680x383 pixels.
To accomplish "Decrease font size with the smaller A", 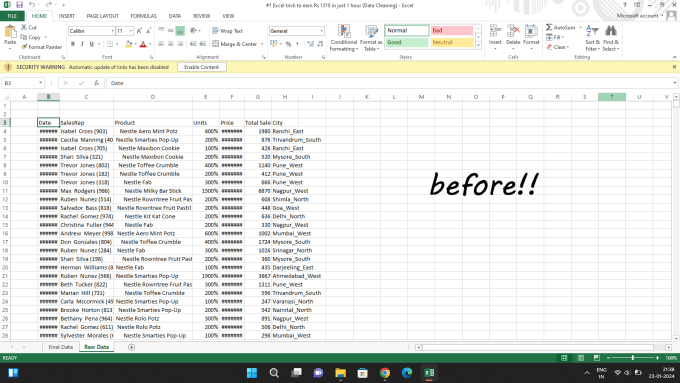I will coord(148,31).
